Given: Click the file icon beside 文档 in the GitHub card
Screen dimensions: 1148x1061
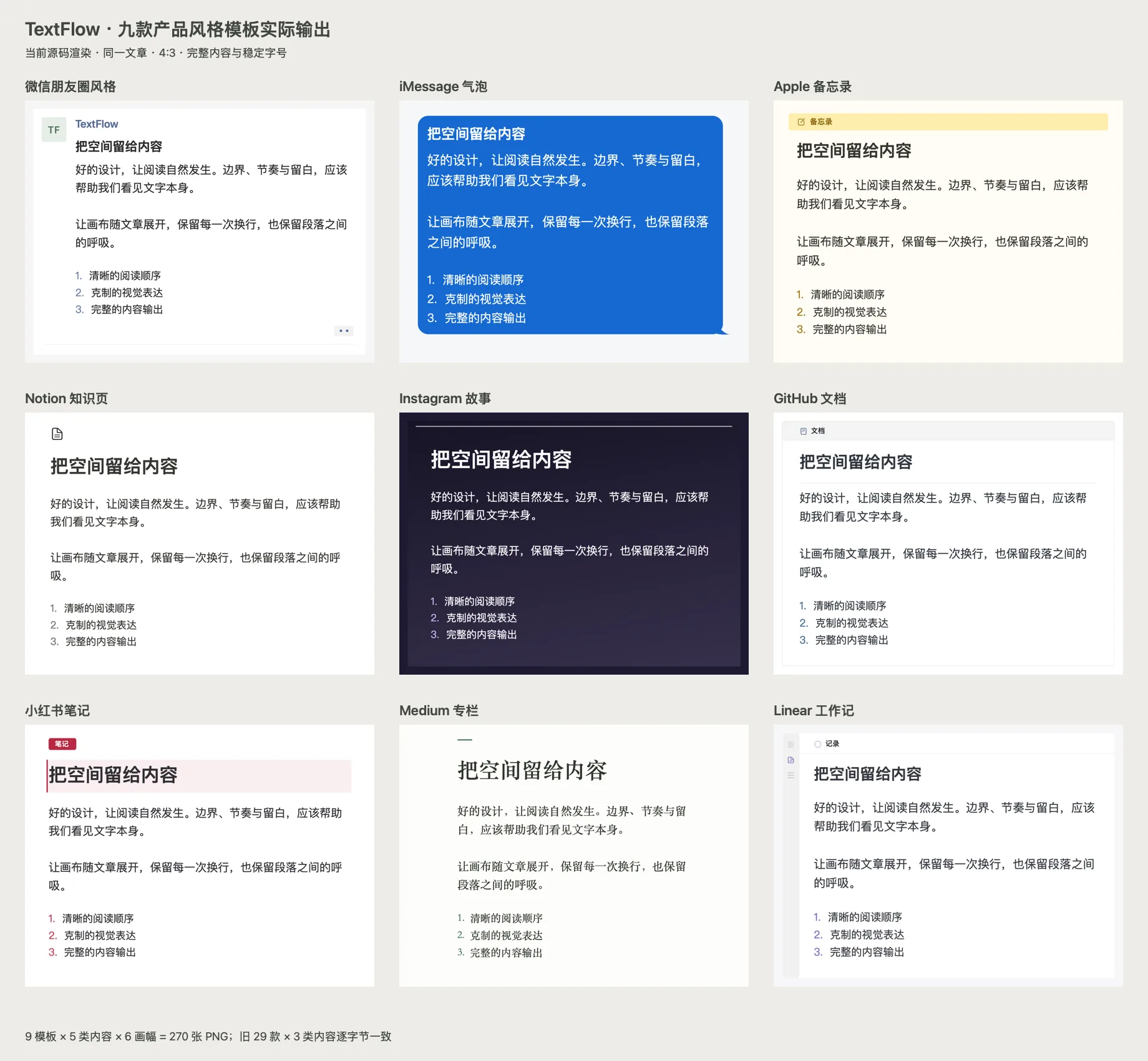Looking at the screenshot, I should click(x=804, y=431).
